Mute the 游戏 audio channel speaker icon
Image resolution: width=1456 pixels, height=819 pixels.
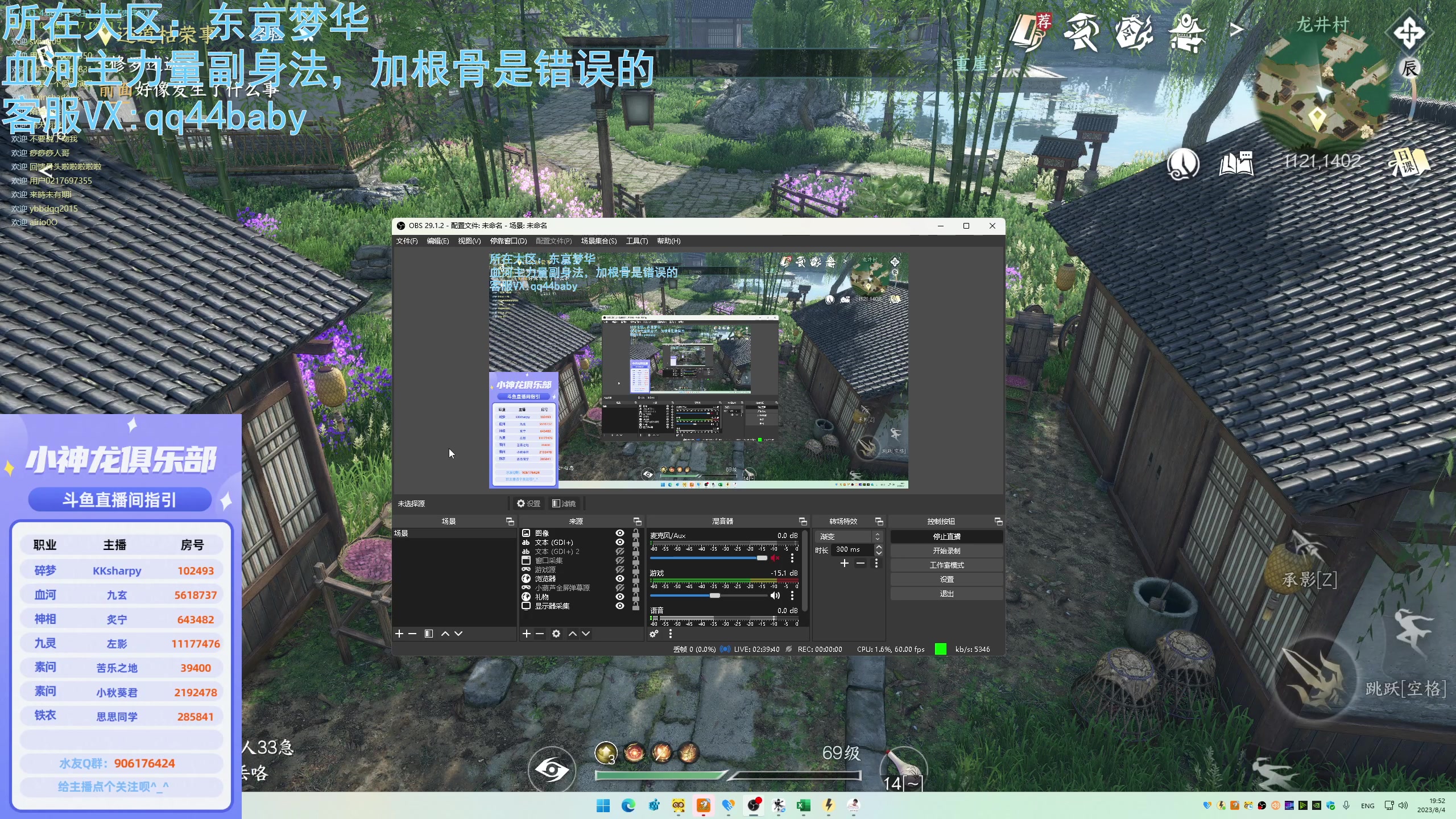click(x=775, y=595)
